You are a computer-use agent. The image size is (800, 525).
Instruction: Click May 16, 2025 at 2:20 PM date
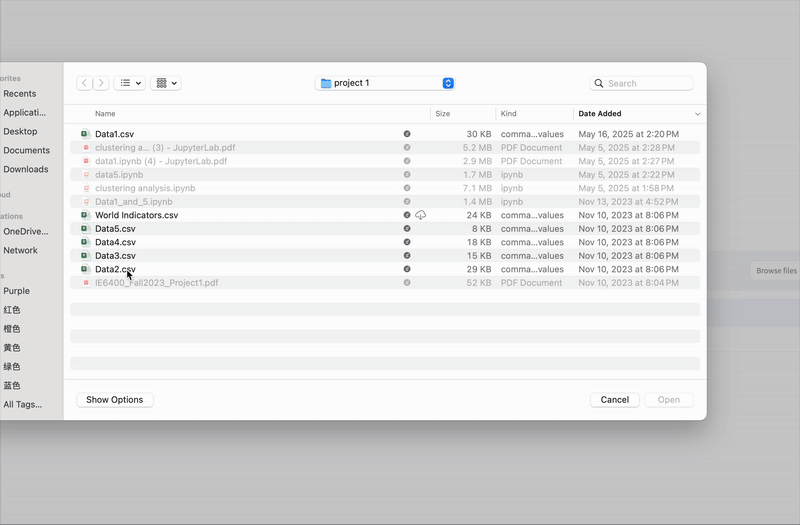(629, 134)
